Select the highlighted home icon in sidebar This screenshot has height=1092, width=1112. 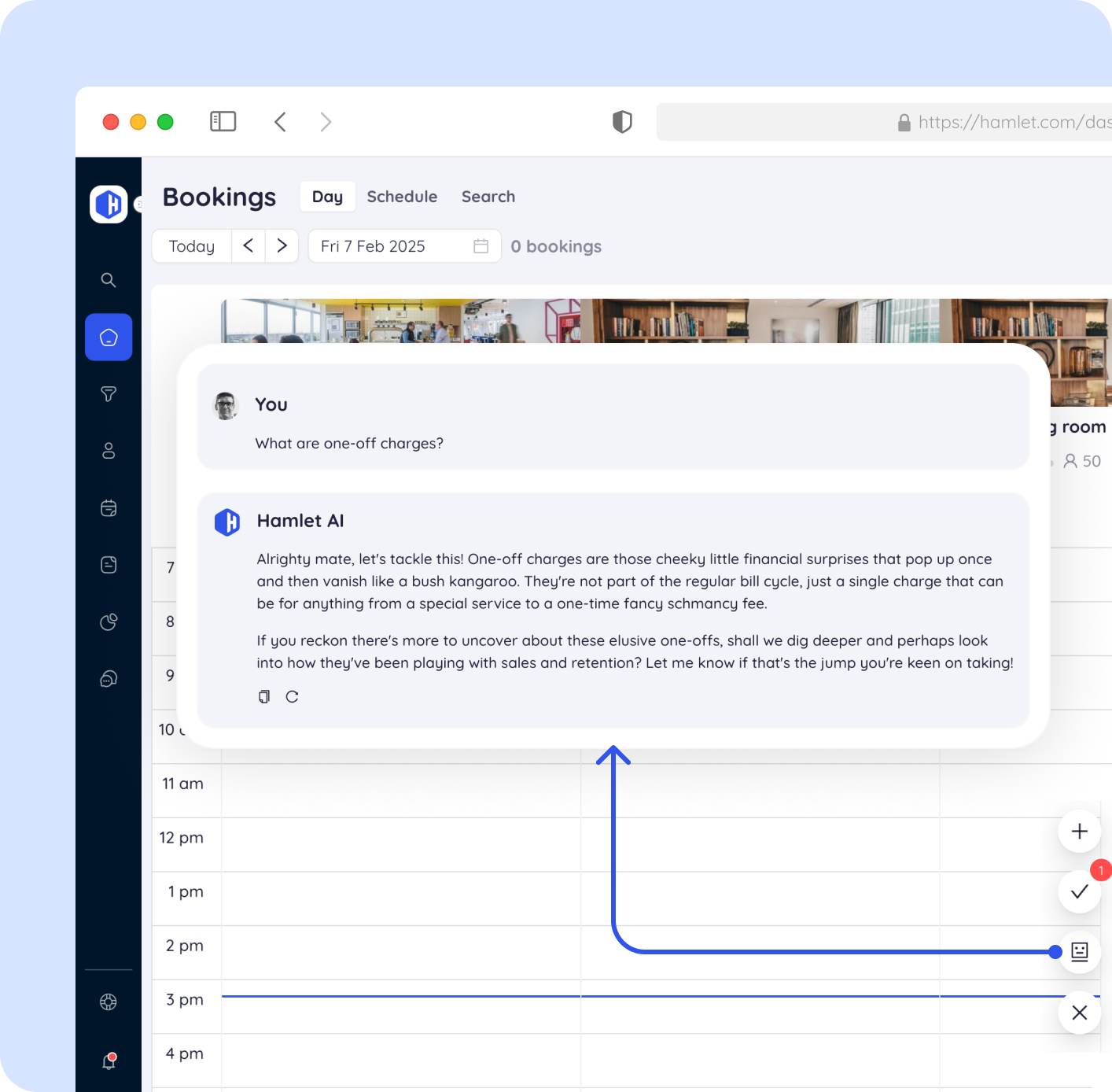[x=109, y=338]
